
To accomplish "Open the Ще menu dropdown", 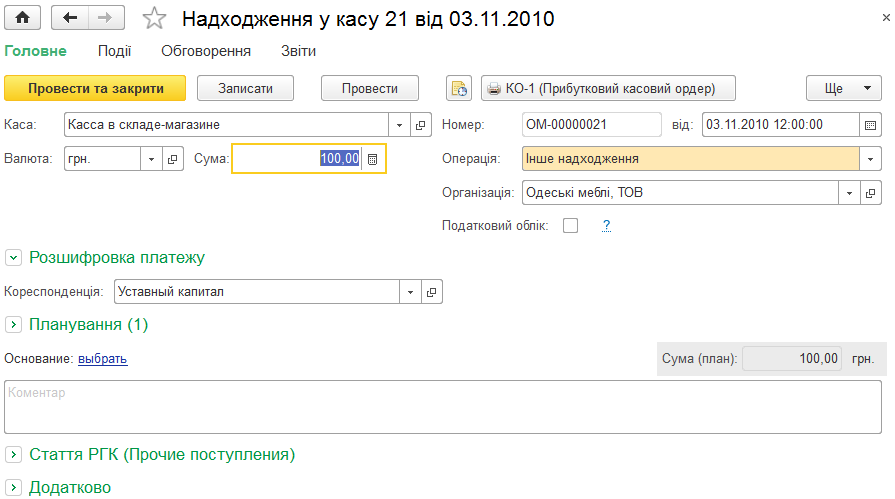I will point(844,88).
